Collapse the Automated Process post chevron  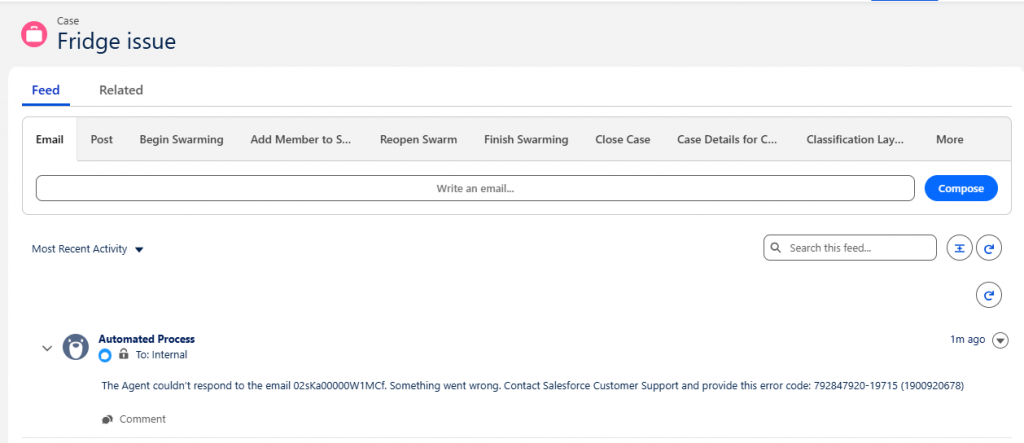(x=46, y=348)
